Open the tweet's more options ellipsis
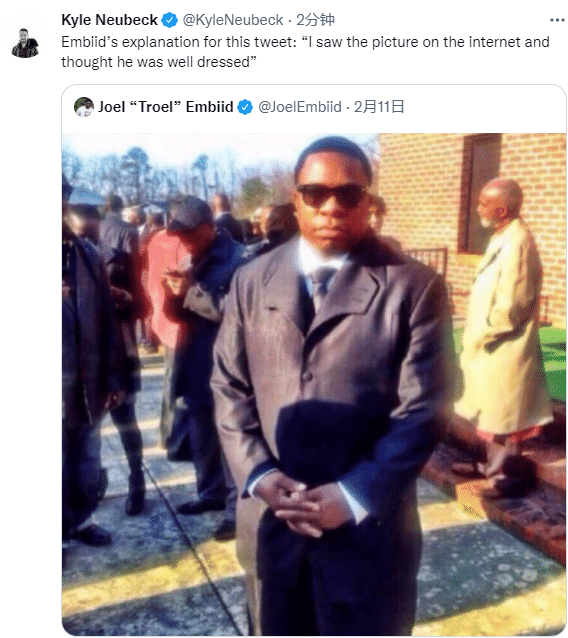The height and width of the screenshot is (638, 568). [557, 20]
